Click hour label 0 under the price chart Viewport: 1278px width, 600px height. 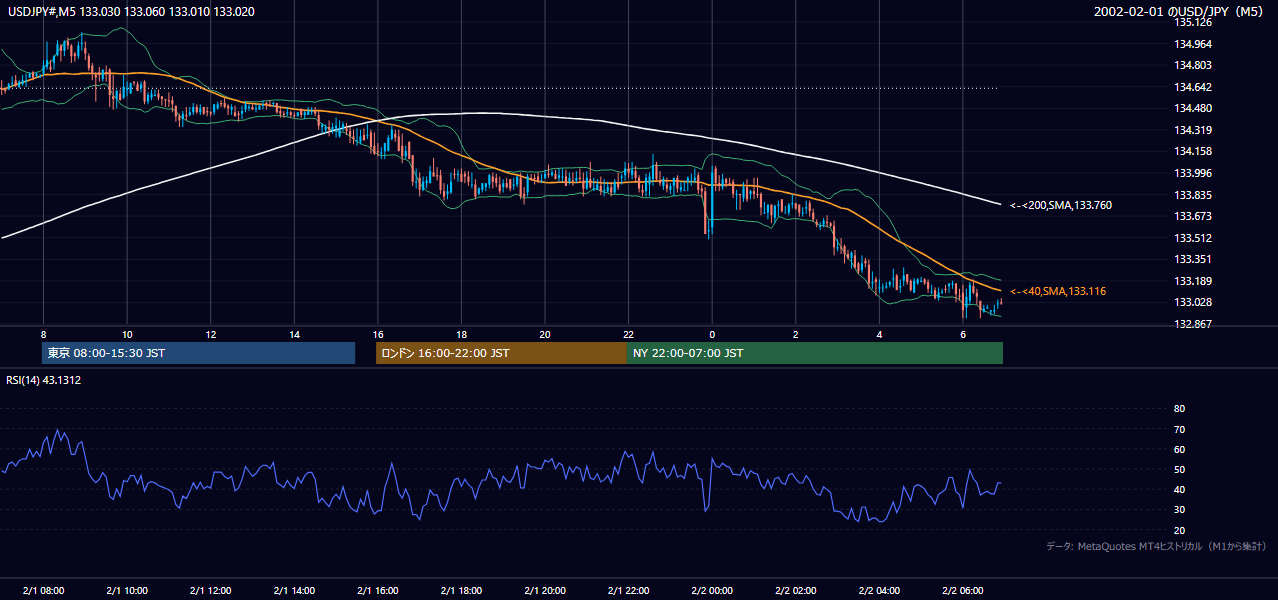click(x=712, y=334)
